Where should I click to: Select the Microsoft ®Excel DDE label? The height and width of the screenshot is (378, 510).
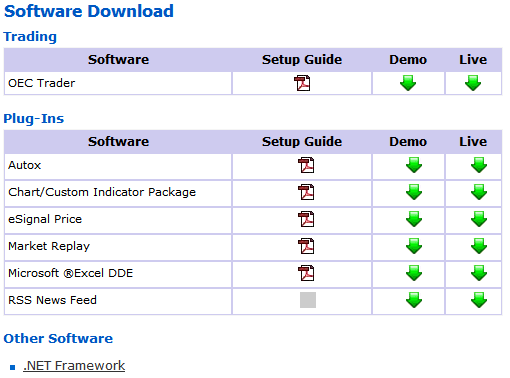coord(71,273)
